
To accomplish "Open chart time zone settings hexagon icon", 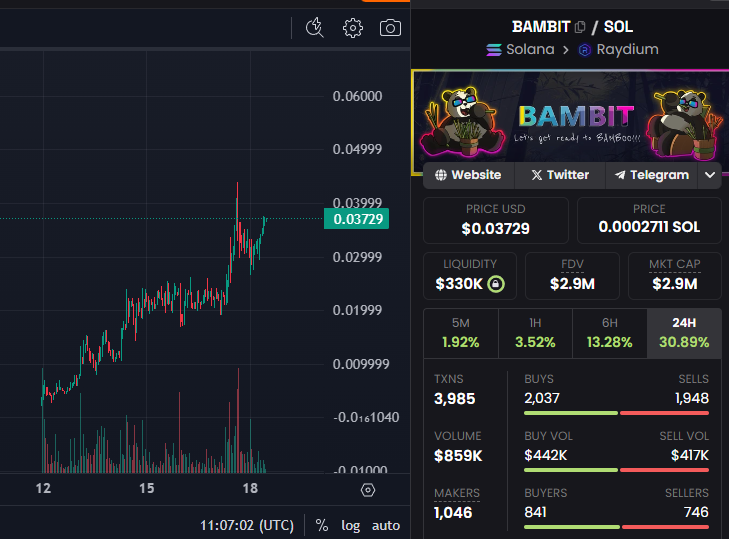I will pos(368,490).
